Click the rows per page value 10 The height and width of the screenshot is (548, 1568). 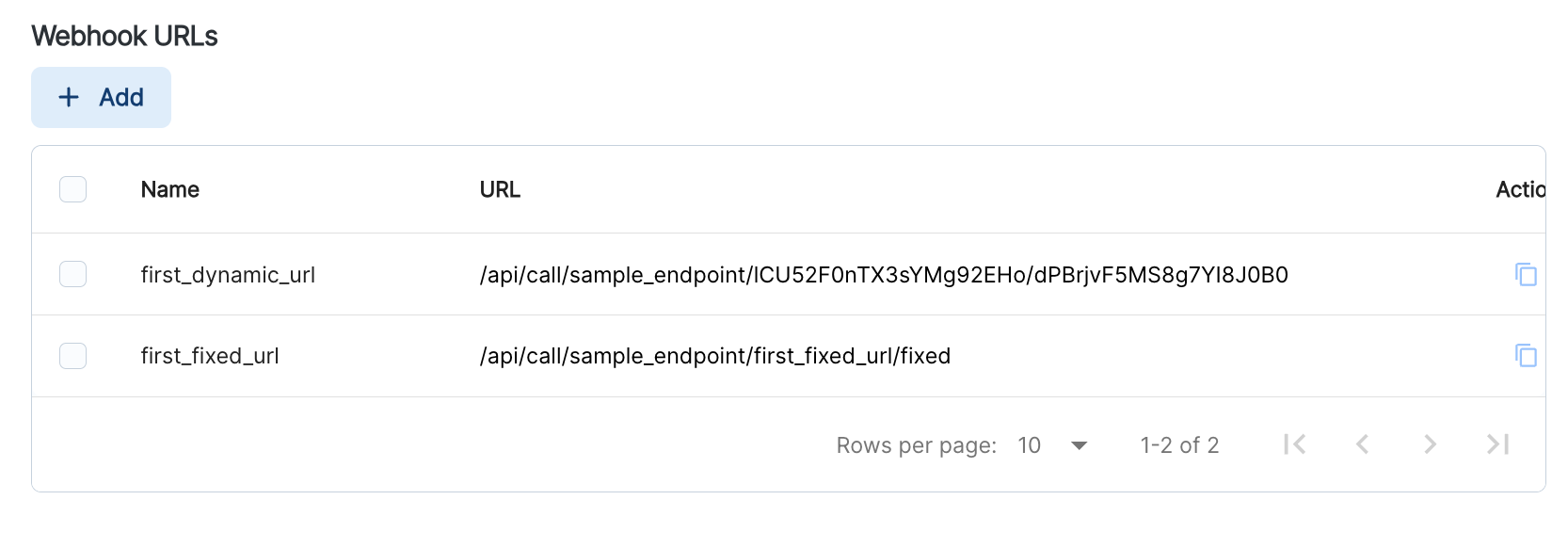click(1029, 445)
